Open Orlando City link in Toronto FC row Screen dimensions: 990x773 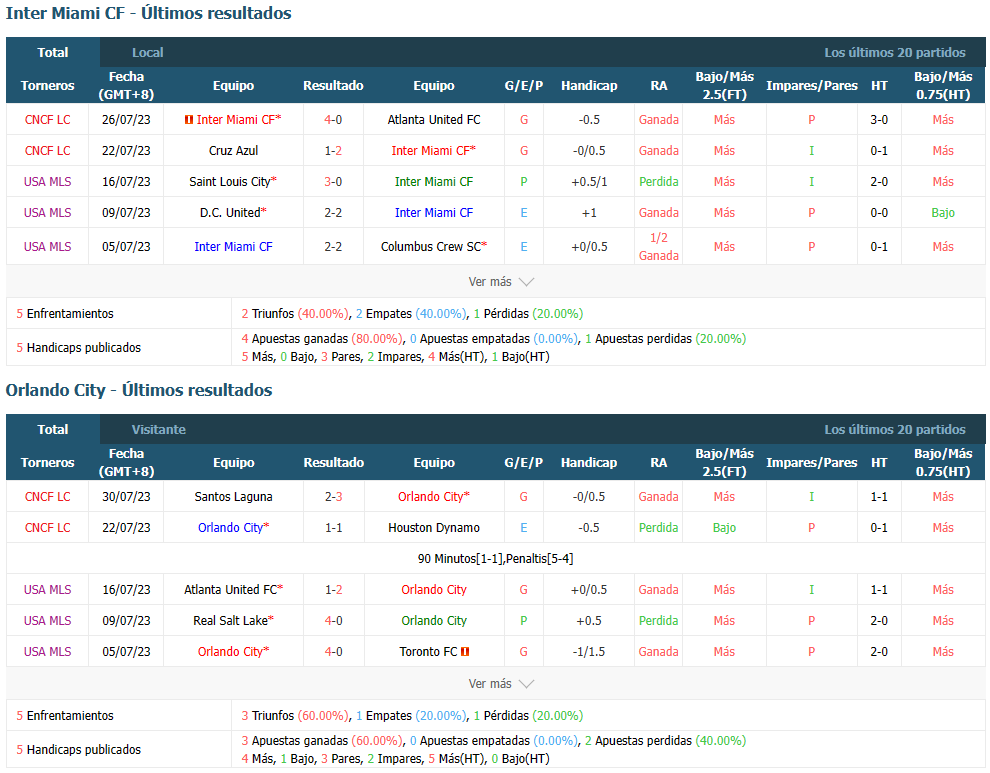click(230, 652)
